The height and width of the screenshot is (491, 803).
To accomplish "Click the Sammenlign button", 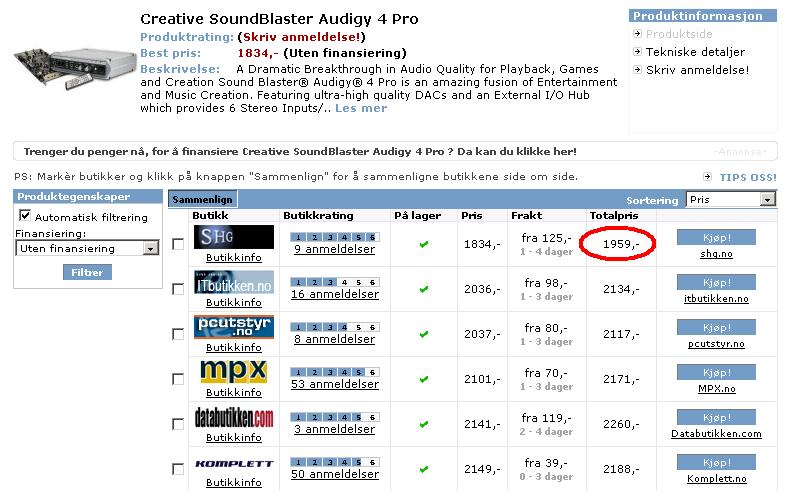I will [202, 199].
